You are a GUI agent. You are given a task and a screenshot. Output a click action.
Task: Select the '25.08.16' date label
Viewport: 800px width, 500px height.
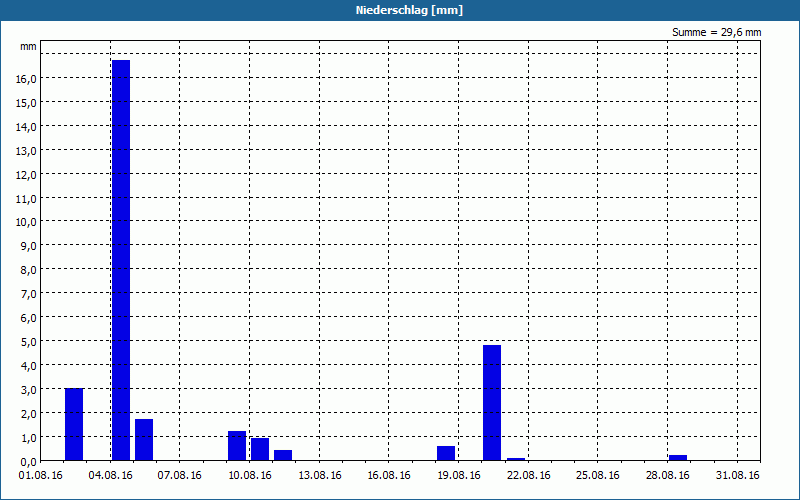coord(598,476)
